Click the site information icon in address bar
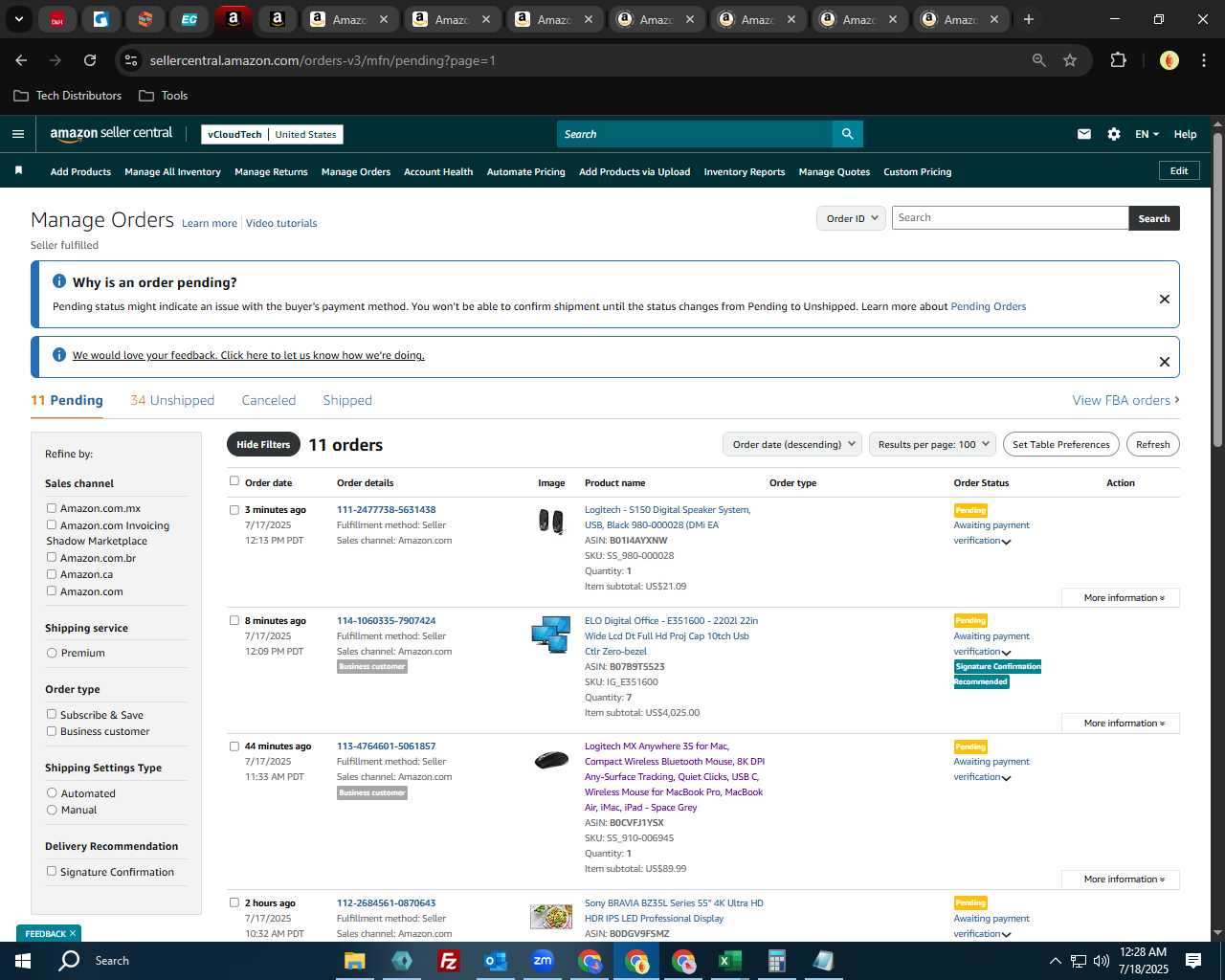 [x=131, y=60]
